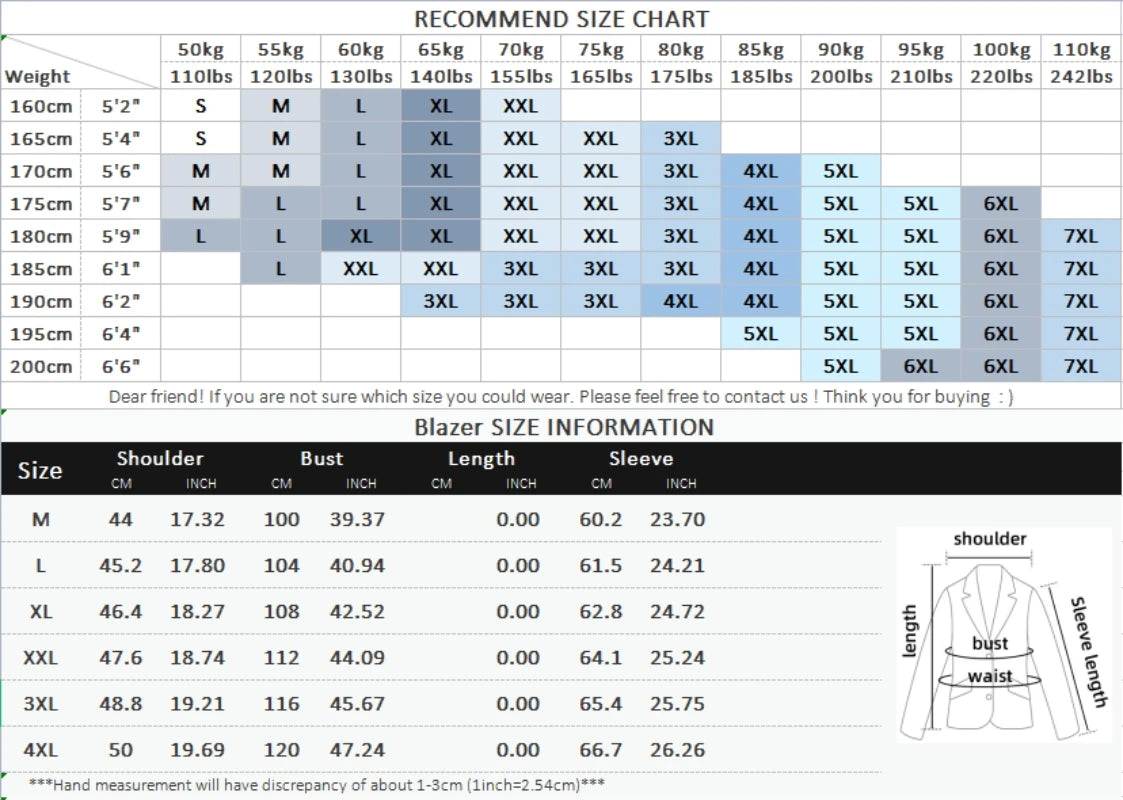The image size is (1123, 800).
Task: Select the 50kg weight column header
Action: click(201, 50)
